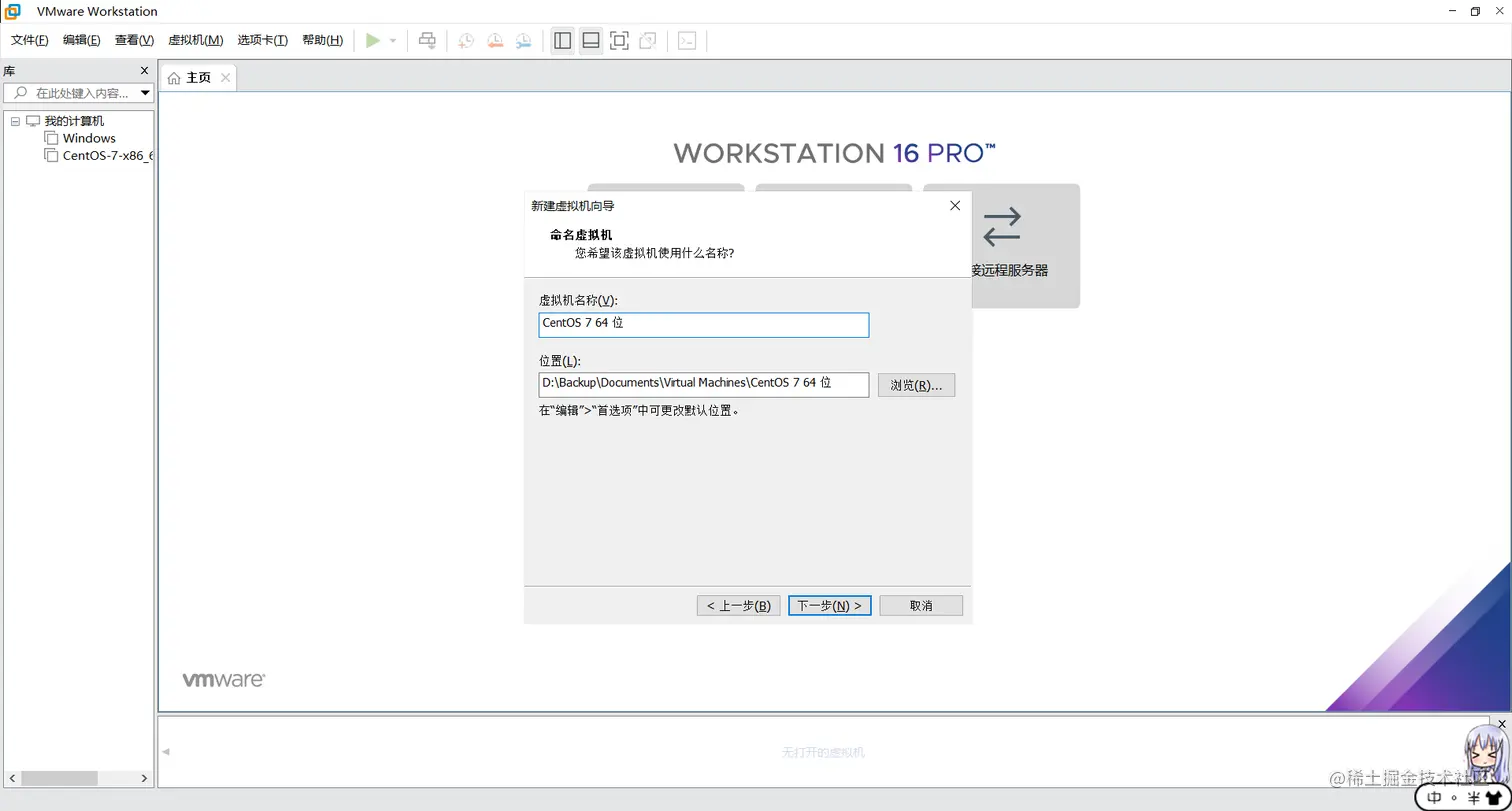Click the 下一步(N) next button
1512x811 pixels.
[x=830, y=606]
